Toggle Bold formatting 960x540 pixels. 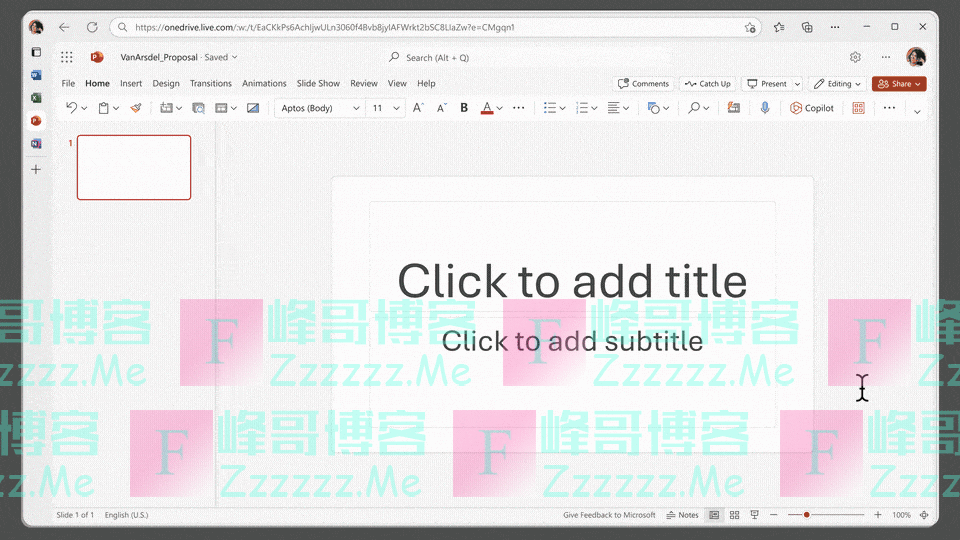(x=464, y=108)
